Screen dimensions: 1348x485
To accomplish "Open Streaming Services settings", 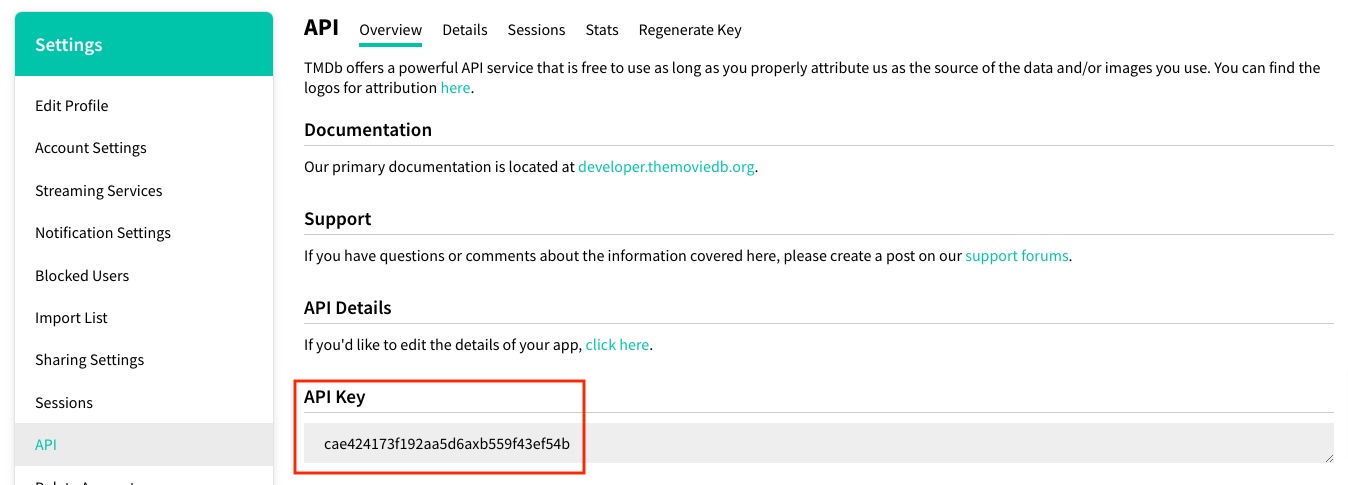I will 98,191.
